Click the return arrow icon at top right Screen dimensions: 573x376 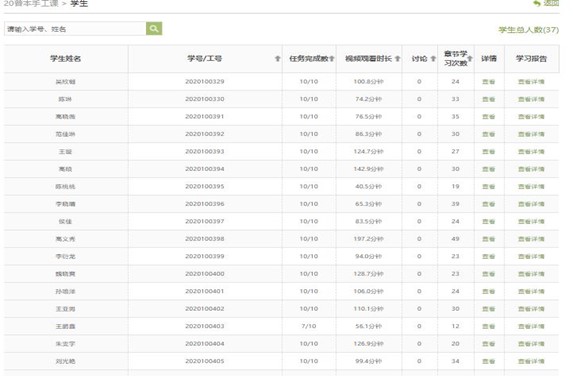point(537,3)
